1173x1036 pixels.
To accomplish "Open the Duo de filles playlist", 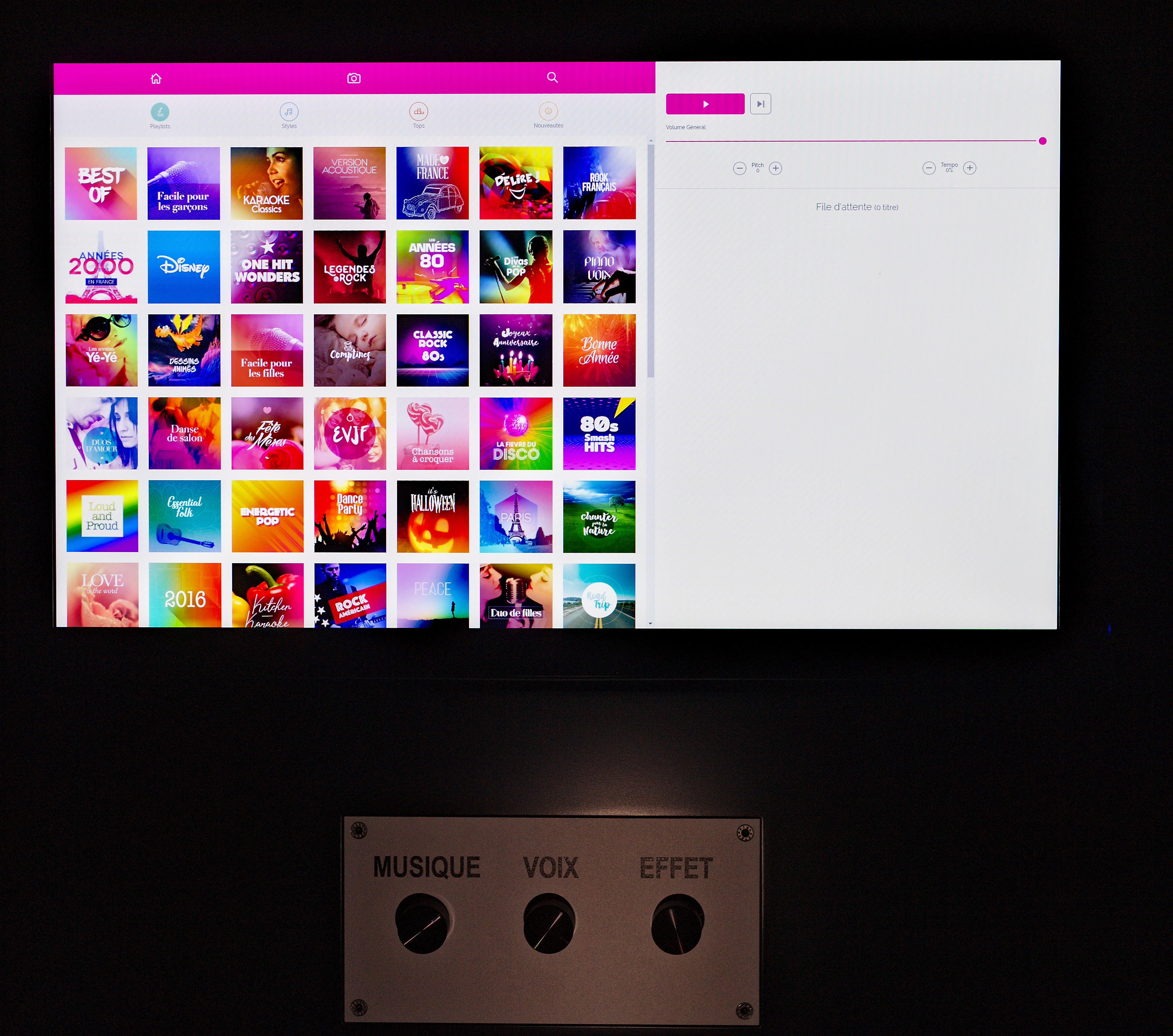I will click(516, 596).
